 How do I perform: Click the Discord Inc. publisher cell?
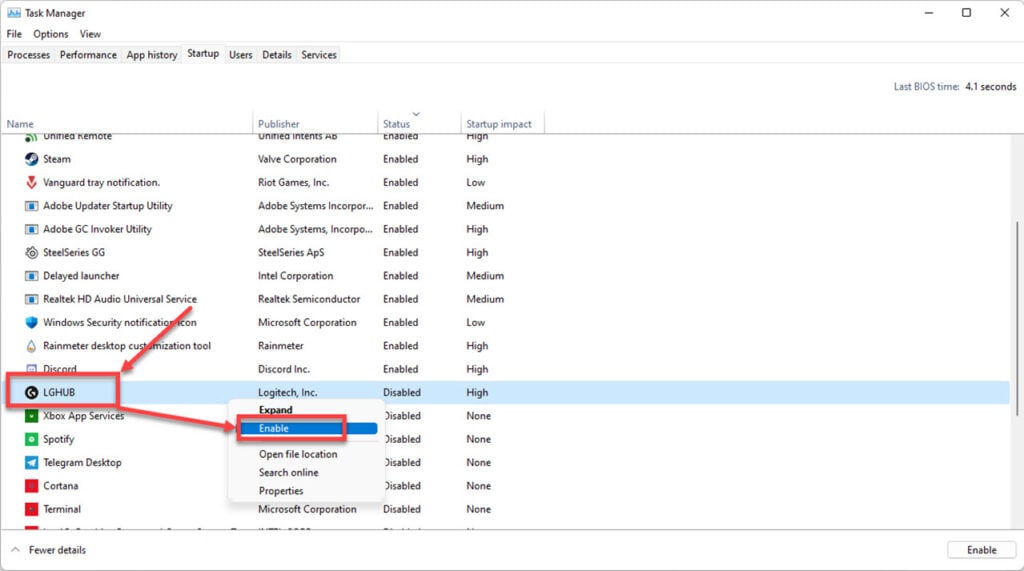coord(283,369)
